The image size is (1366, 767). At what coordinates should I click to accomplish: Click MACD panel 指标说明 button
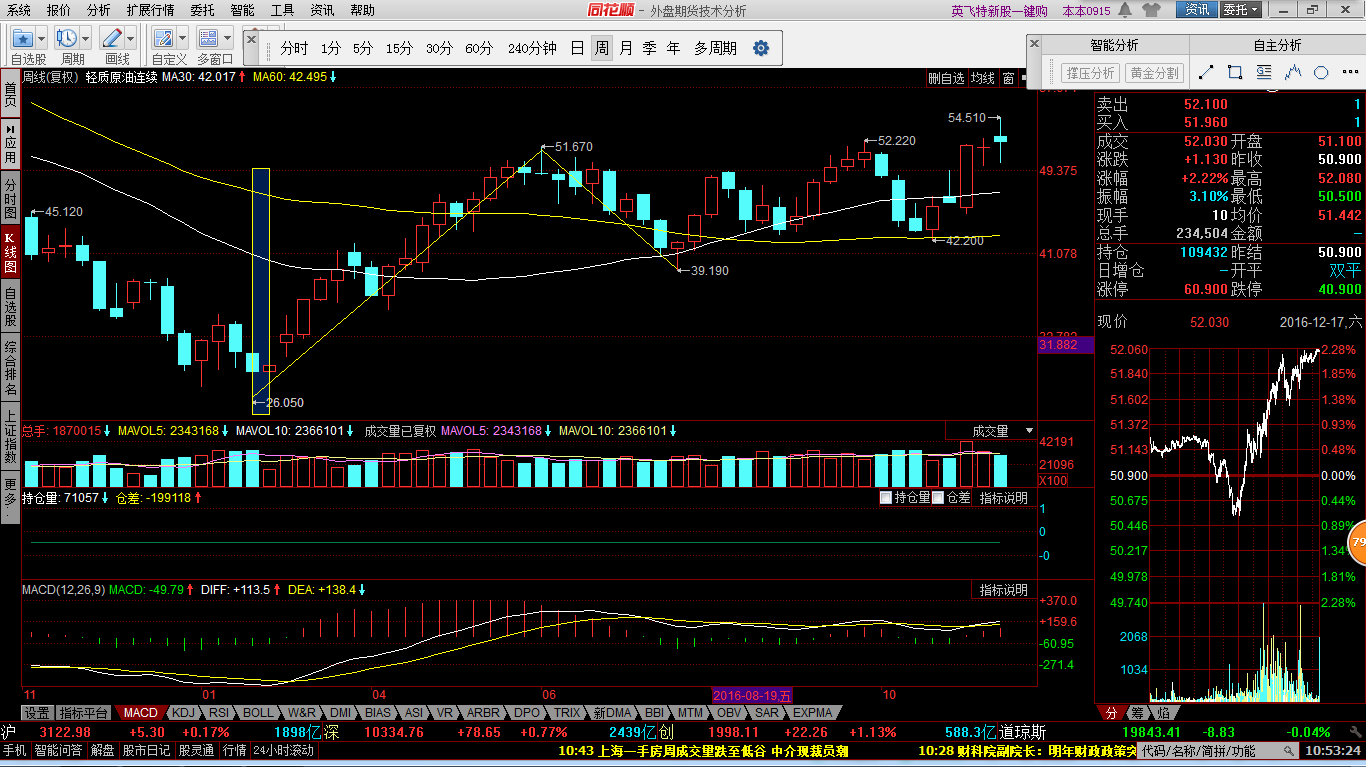1003,590
